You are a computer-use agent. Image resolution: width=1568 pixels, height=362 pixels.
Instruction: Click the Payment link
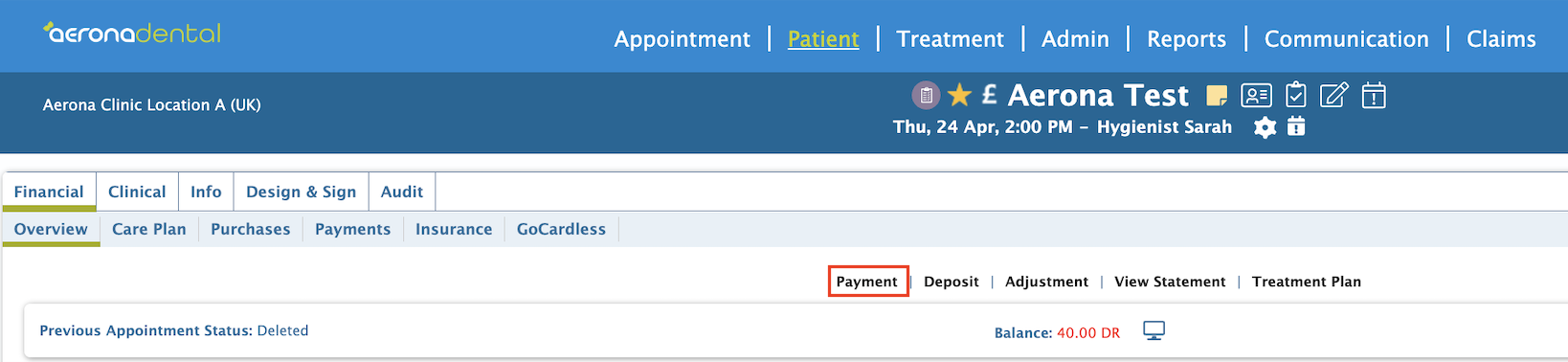[x=867, y=282]
